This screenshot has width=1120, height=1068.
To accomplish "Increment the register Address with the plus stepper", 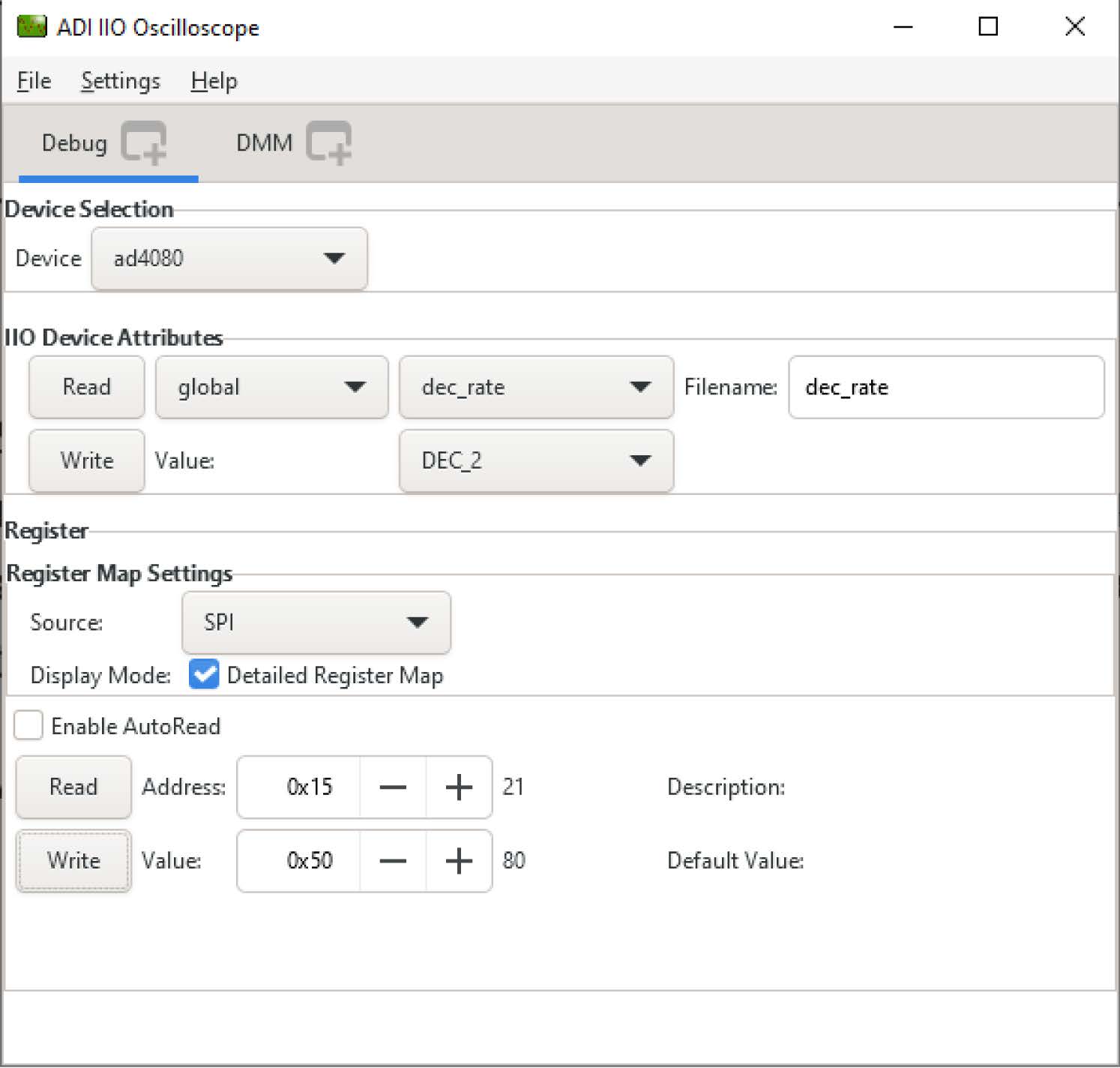I will click(x=459, y=787).
